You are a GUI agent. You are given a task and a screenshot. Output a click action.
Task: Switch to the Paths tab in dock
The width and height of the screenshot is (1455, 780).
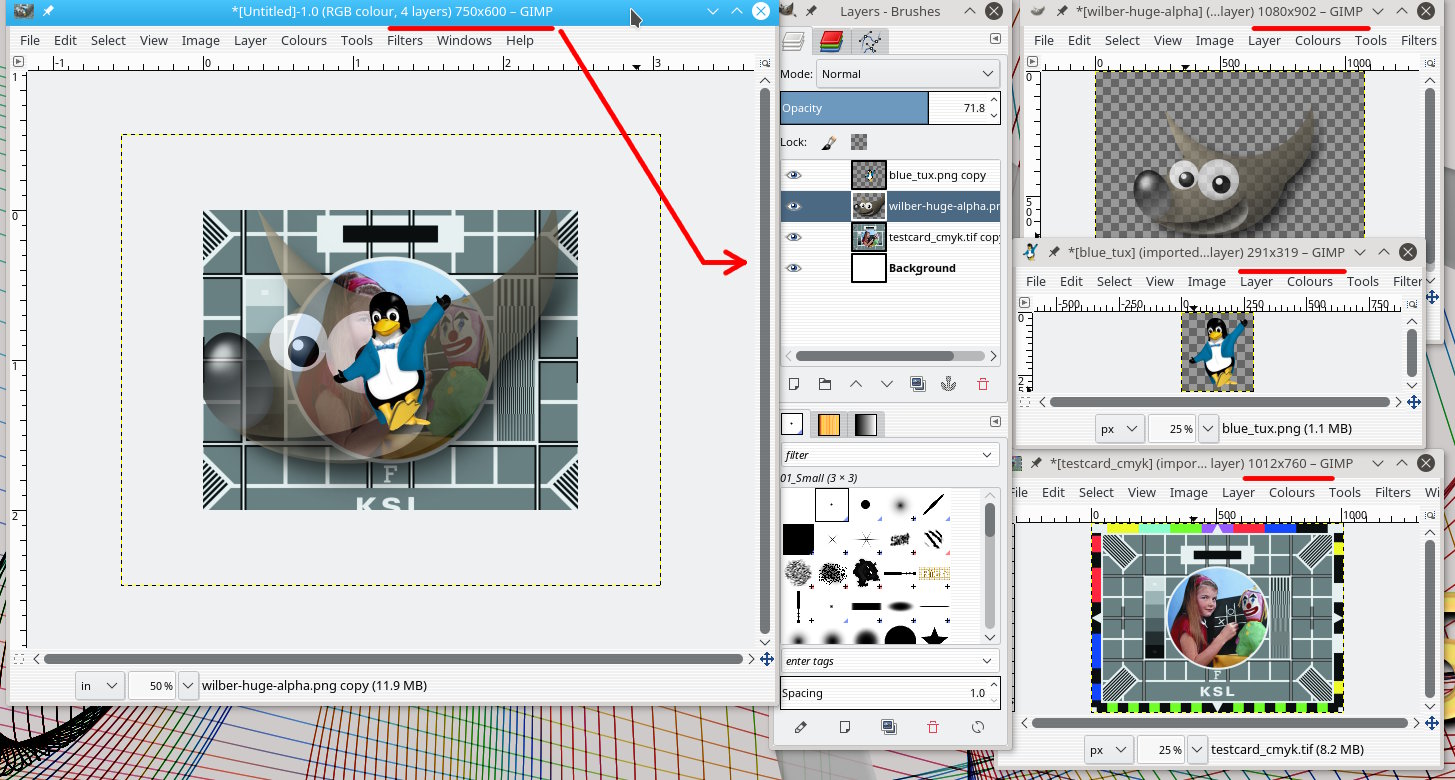(871, 41)
